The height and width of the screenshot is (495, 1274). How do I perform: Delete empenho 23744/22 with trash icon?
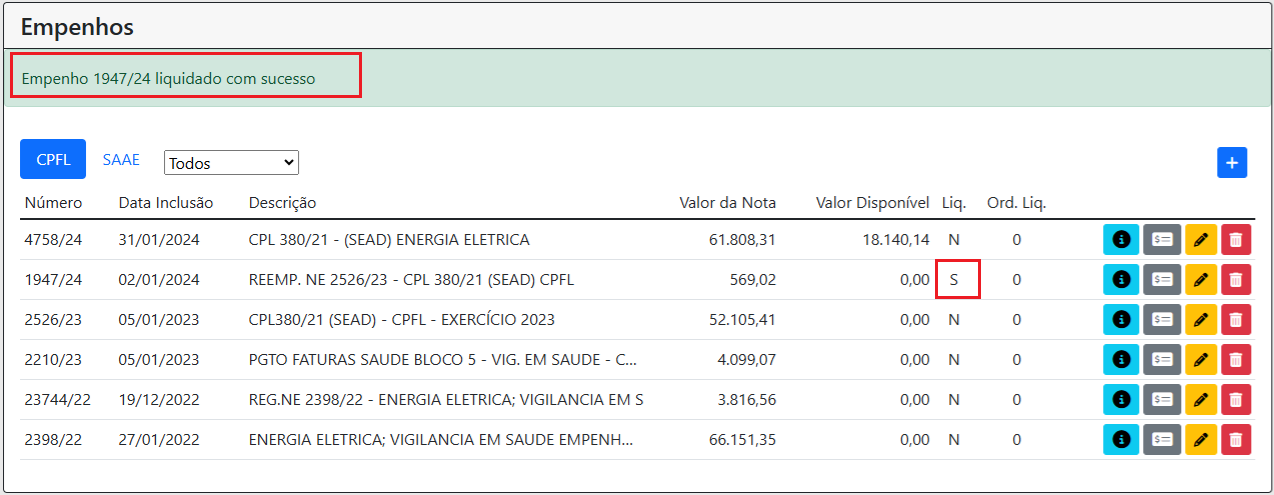[x=1236, y=400]
